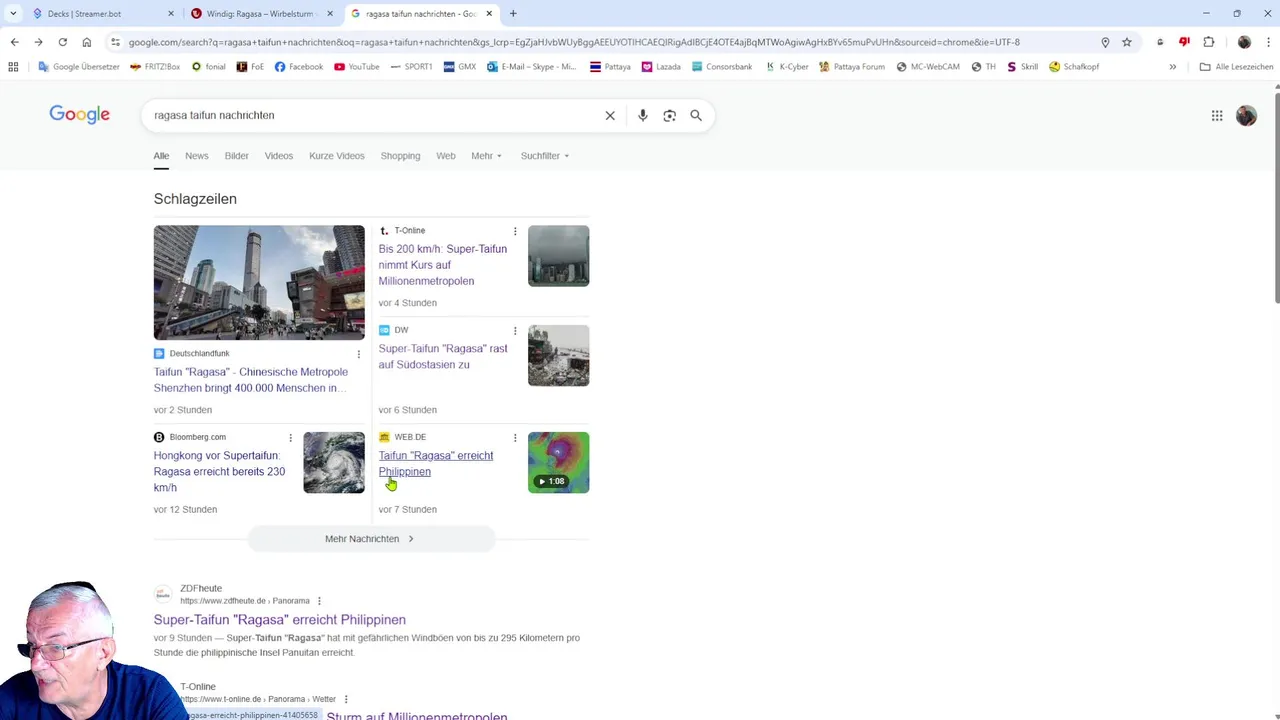Select the Web results tab
The image size is (1280, 720).
446,156
